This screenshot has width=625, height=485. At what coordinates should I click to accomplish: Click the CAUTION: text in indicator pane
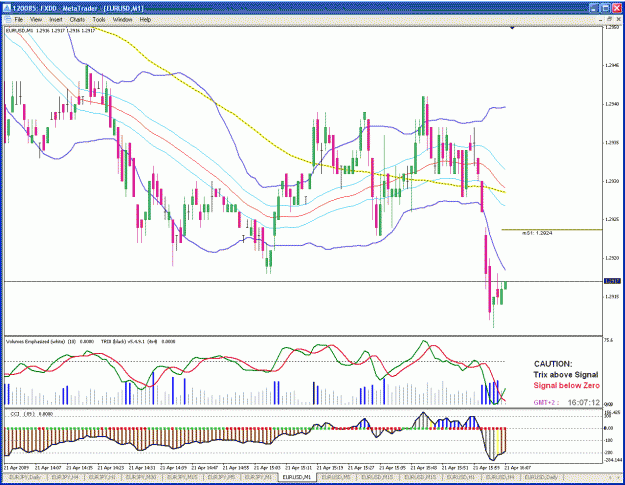coord(552,364)
